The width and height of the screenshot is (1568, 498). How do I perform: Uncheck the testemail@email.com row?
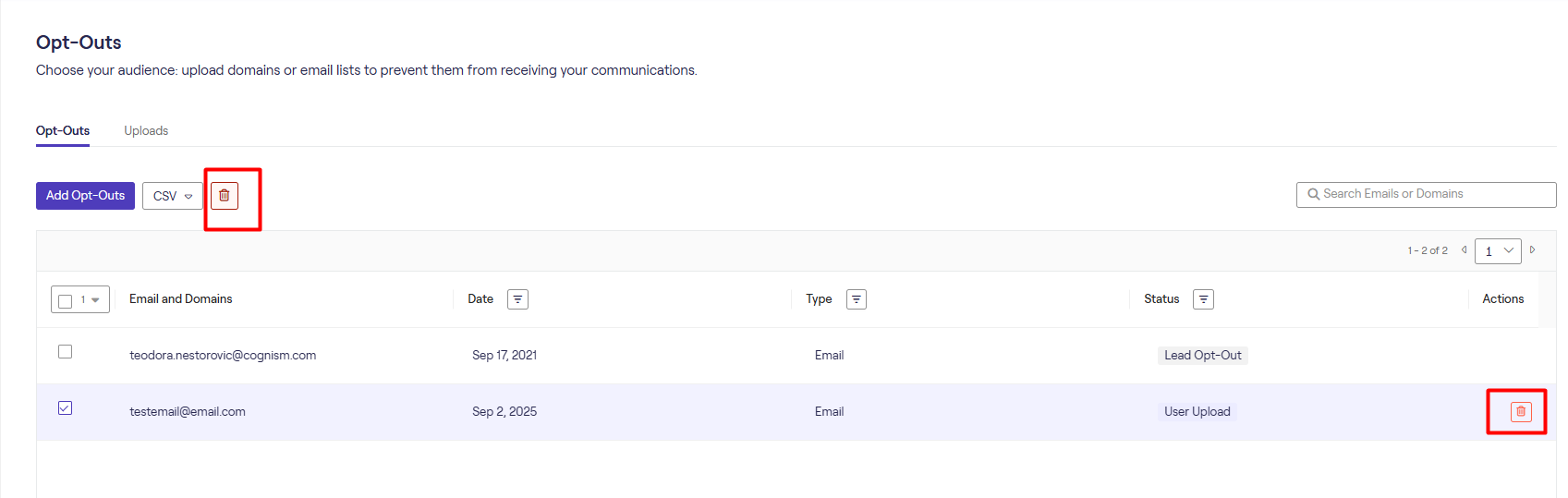click(66, 408)
